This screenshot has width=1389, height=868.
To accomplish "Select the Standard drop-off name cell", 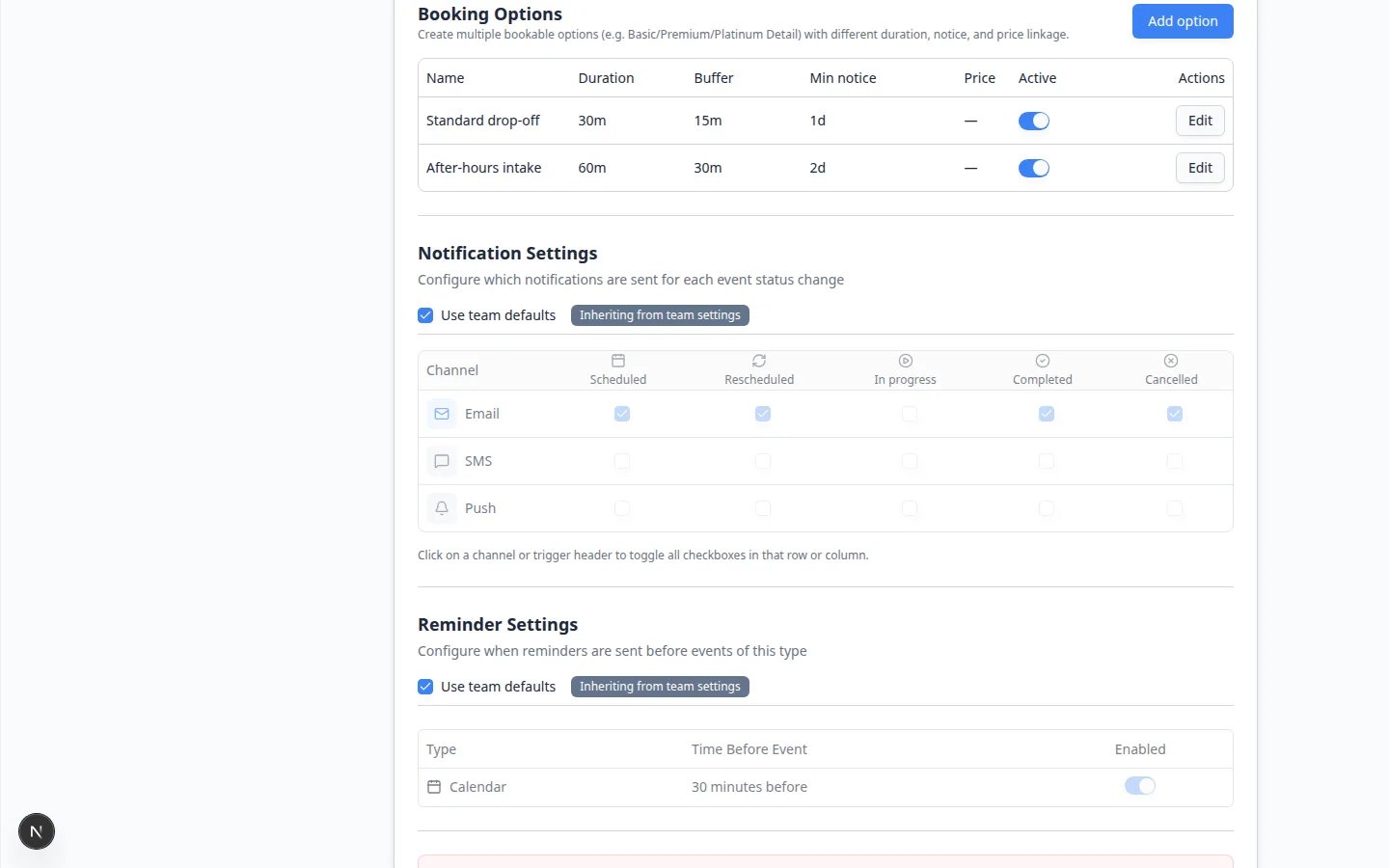I will (x=483, y=121).
